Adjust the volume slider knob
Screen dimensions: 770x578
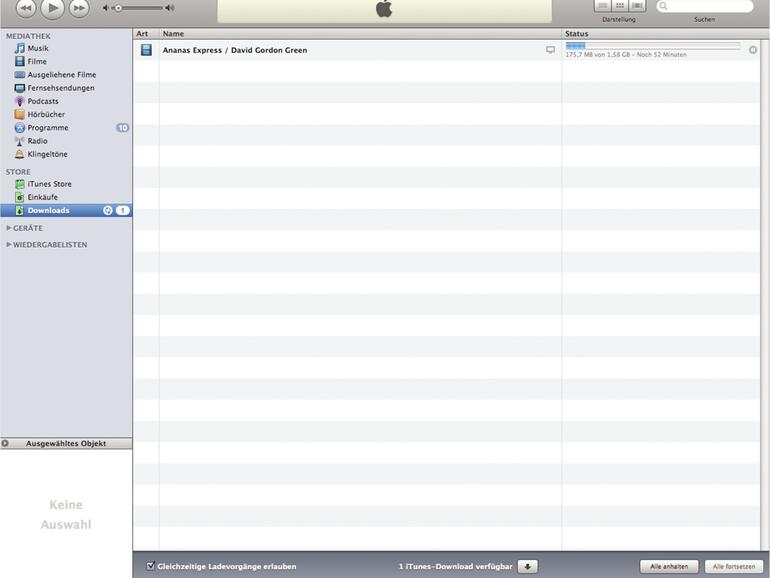[118, 8]
